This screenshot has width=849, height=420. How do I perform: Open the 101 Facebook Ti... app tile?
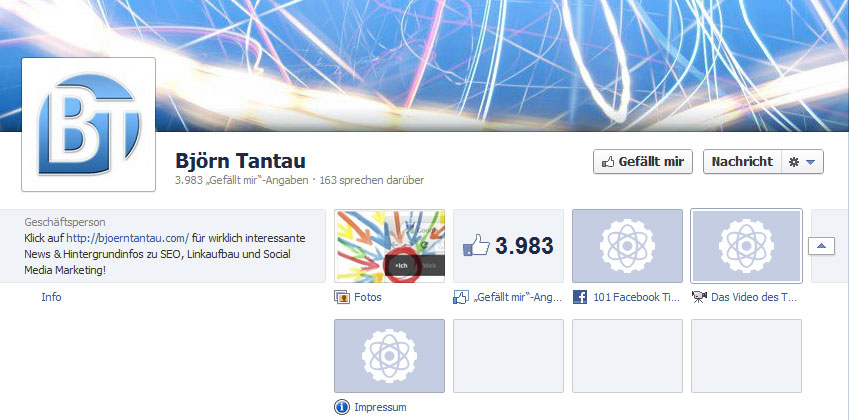click(x=627, y=246)
